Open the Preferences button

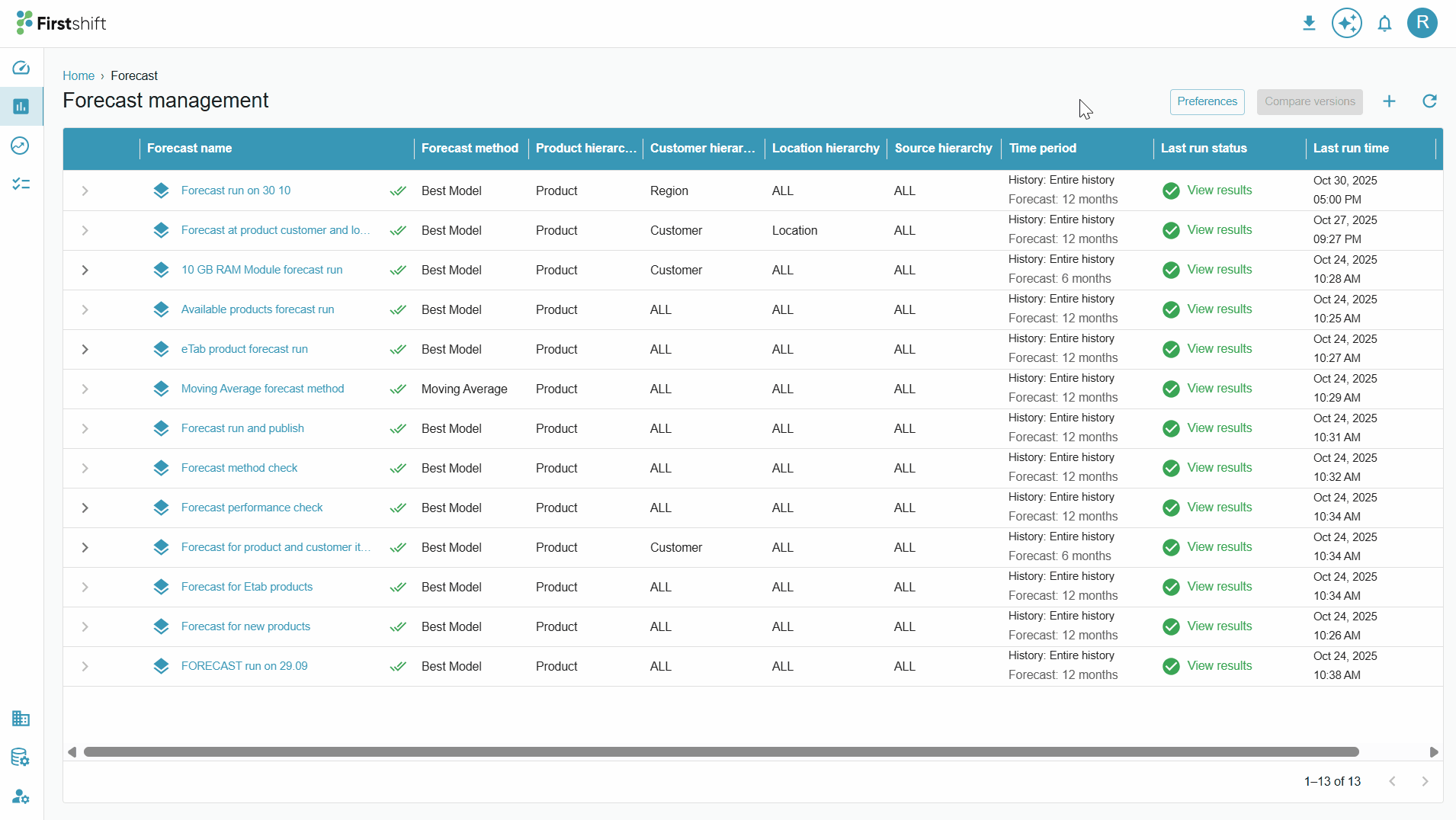pyautogui.click(x=1207, y=101)
